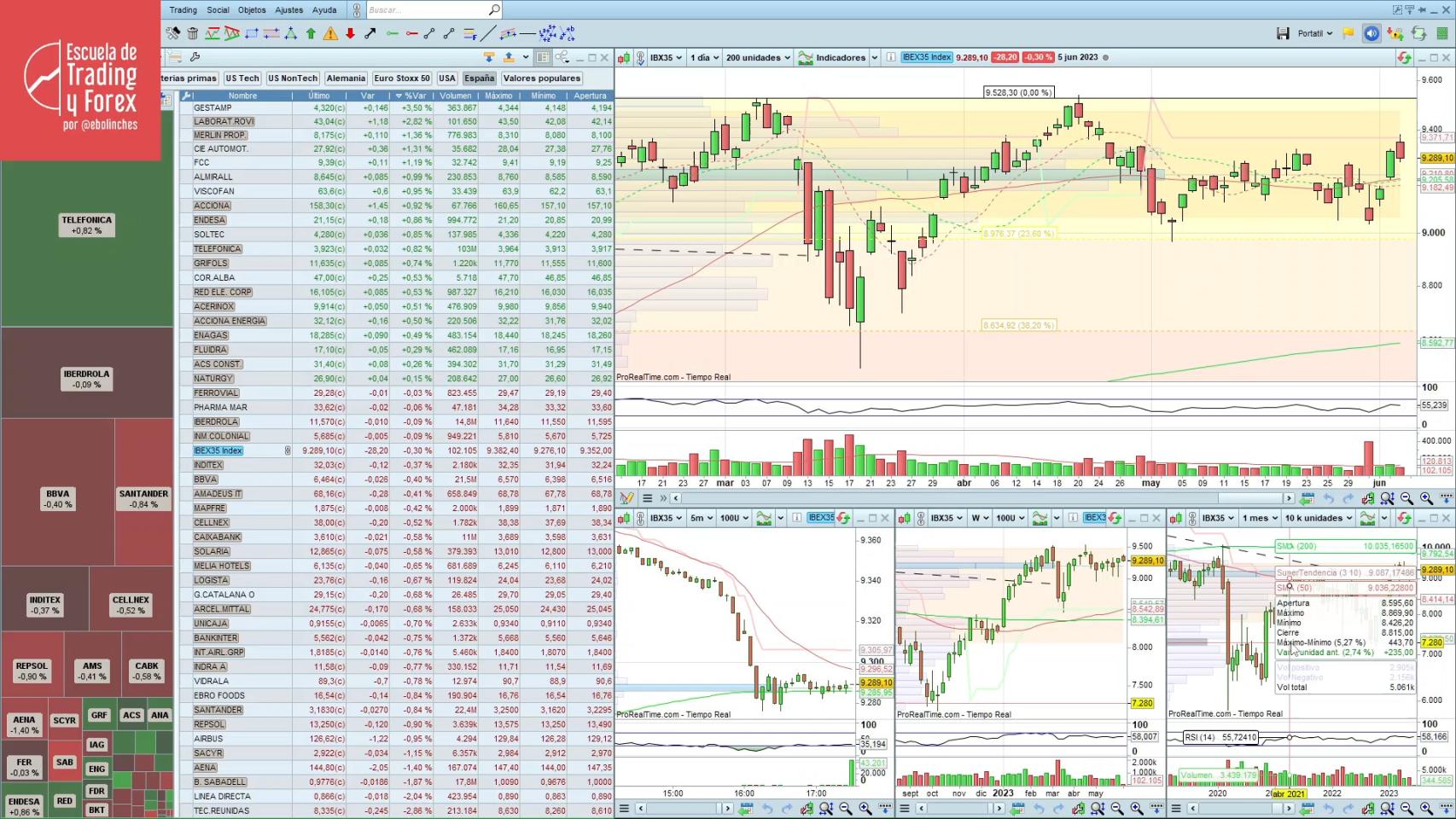The image size is (1456, 819).
Task: Open list settings wrench icon
Action: [x=195, y=57]
